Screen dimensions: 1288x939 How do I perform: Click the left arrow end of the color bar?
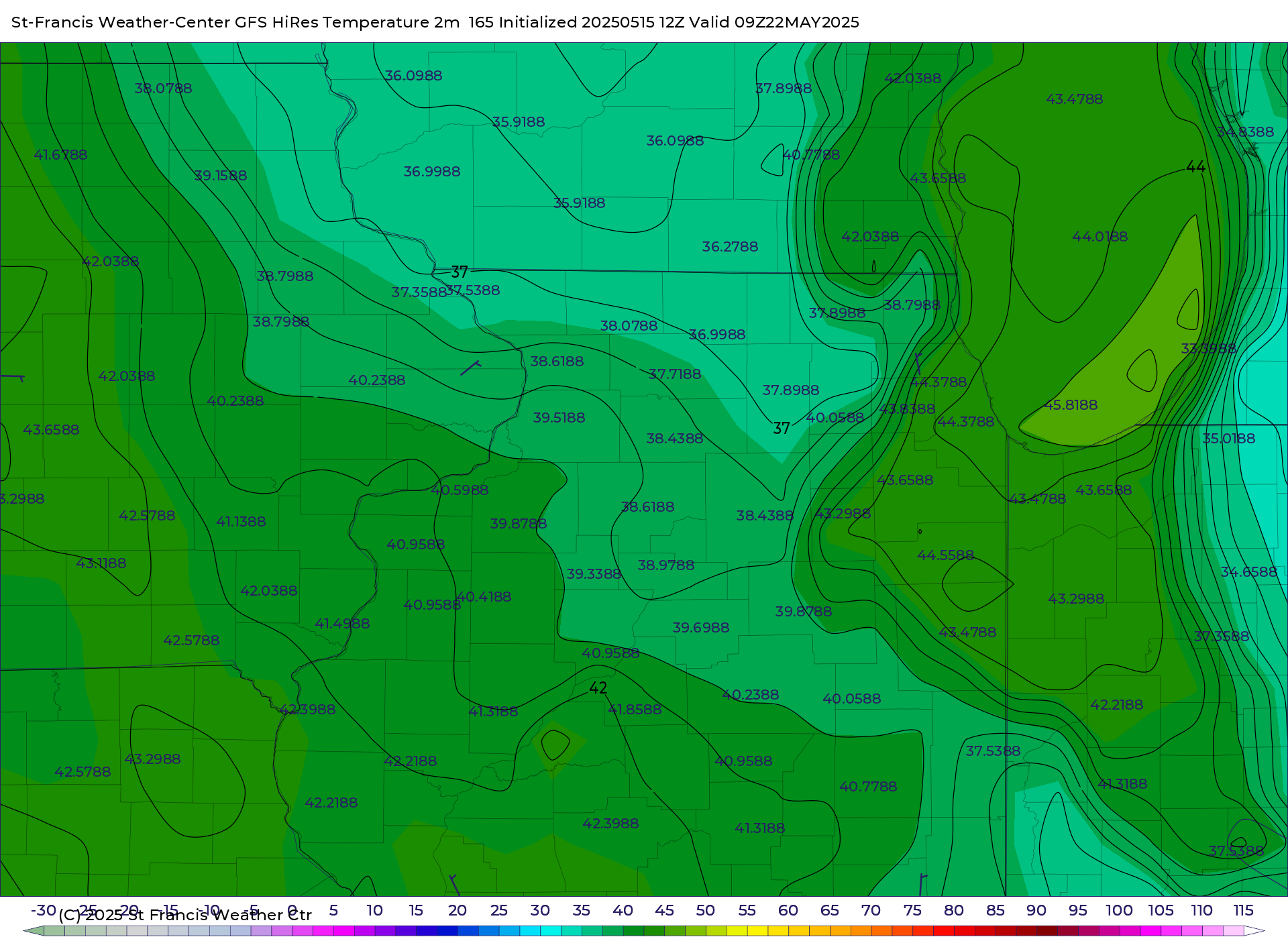click(34, 931)
